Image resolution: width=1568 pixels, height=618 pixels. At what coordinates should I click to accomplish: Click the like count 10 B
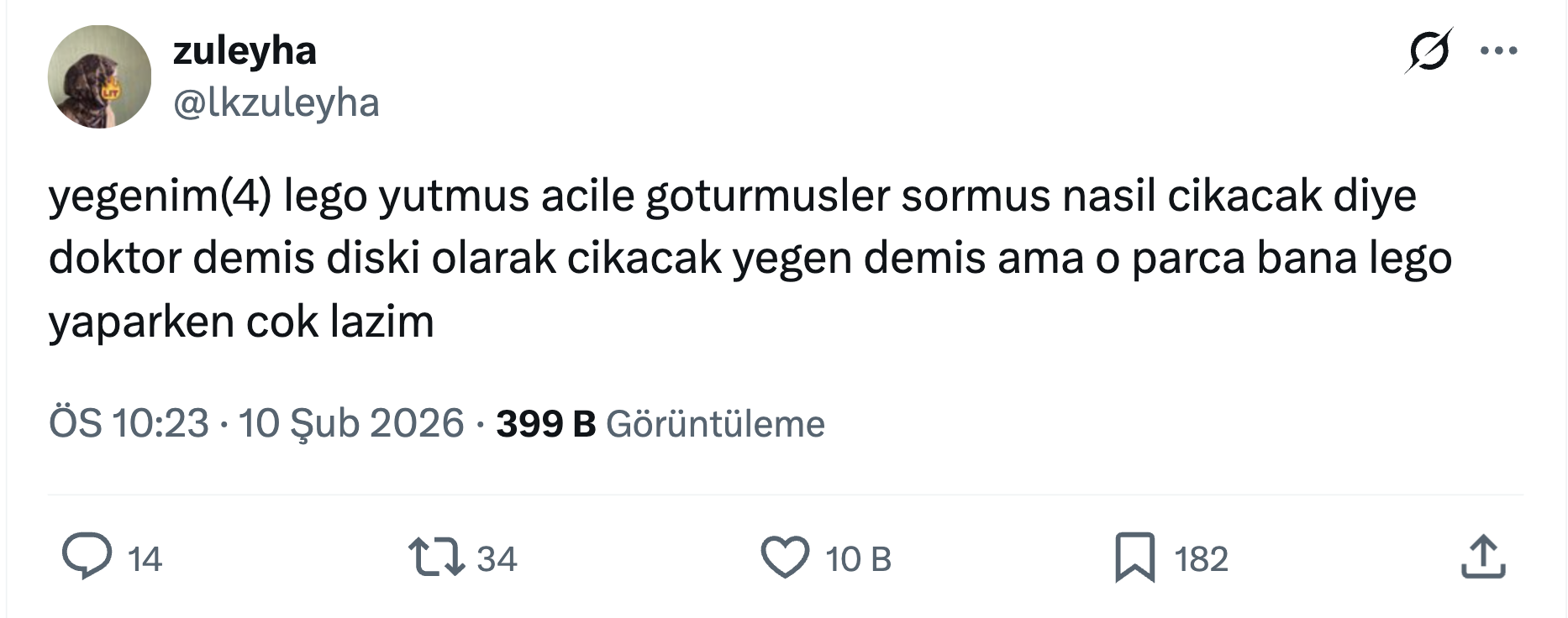click(858, 559)
